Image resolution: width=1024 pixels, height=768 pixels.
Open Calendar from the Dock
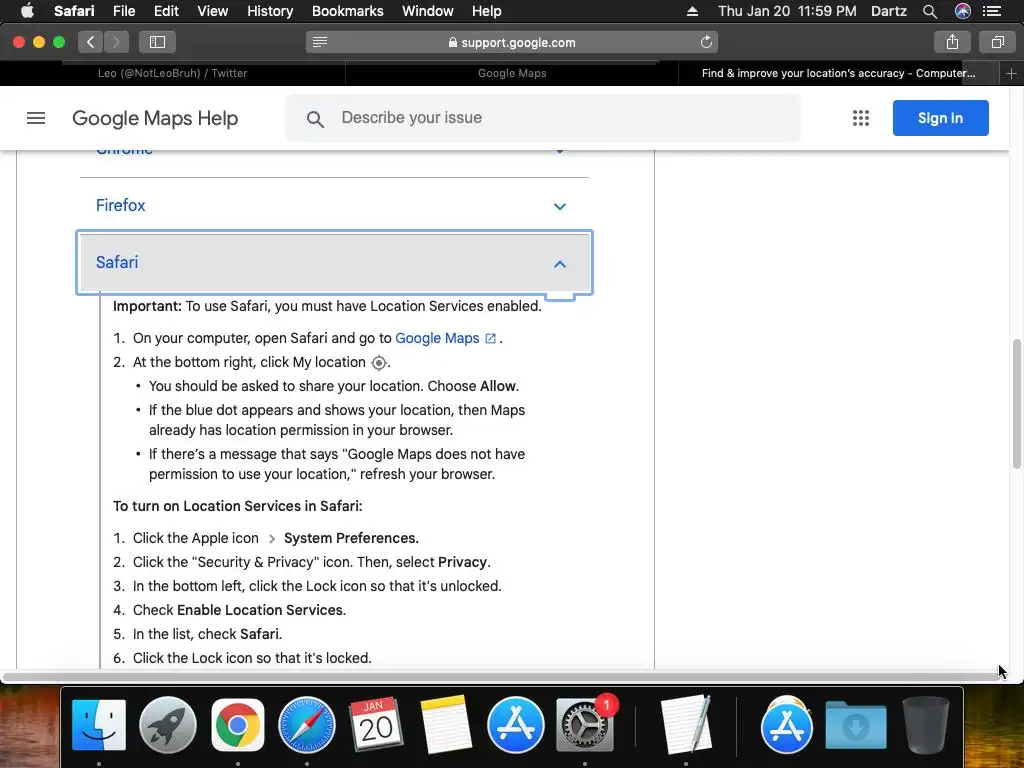(x=376, y=725)
